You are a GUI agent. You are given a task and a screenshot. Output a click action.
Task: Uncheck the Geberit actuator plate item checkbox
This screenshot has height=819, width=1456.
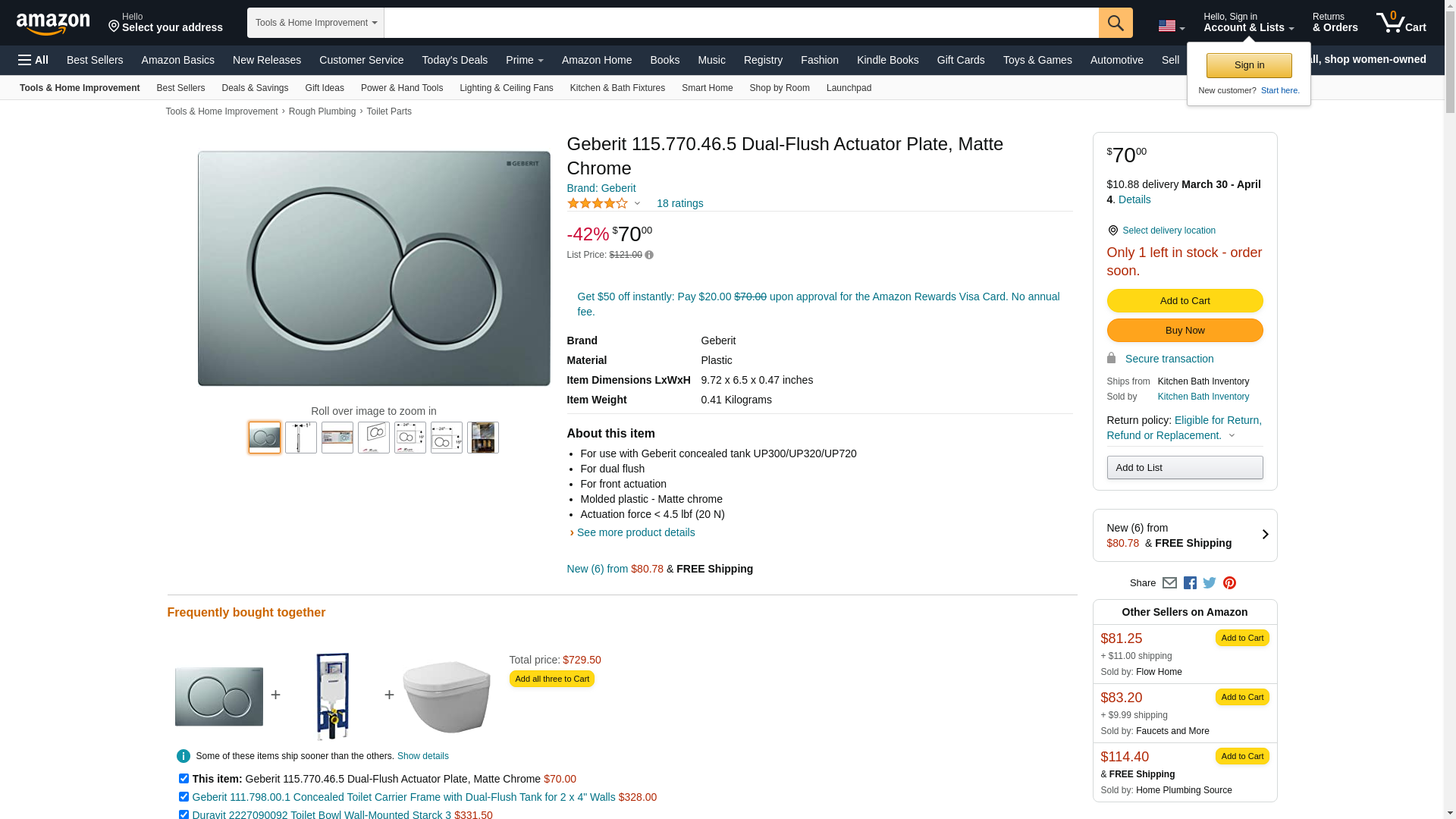coord(184,779)
